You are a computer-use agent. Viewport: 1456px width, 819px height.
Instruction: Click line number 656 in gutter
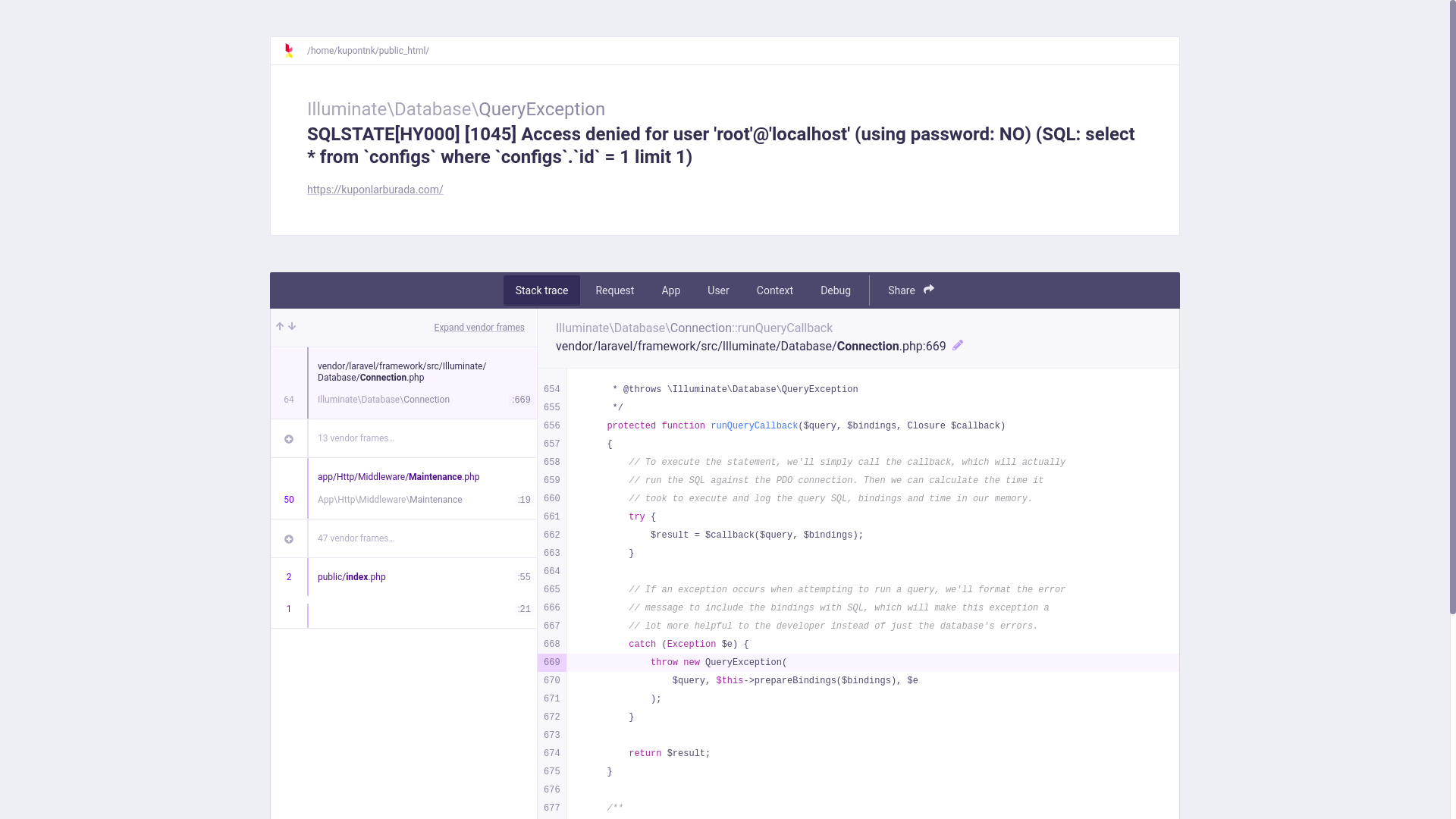tap(551, 426)
